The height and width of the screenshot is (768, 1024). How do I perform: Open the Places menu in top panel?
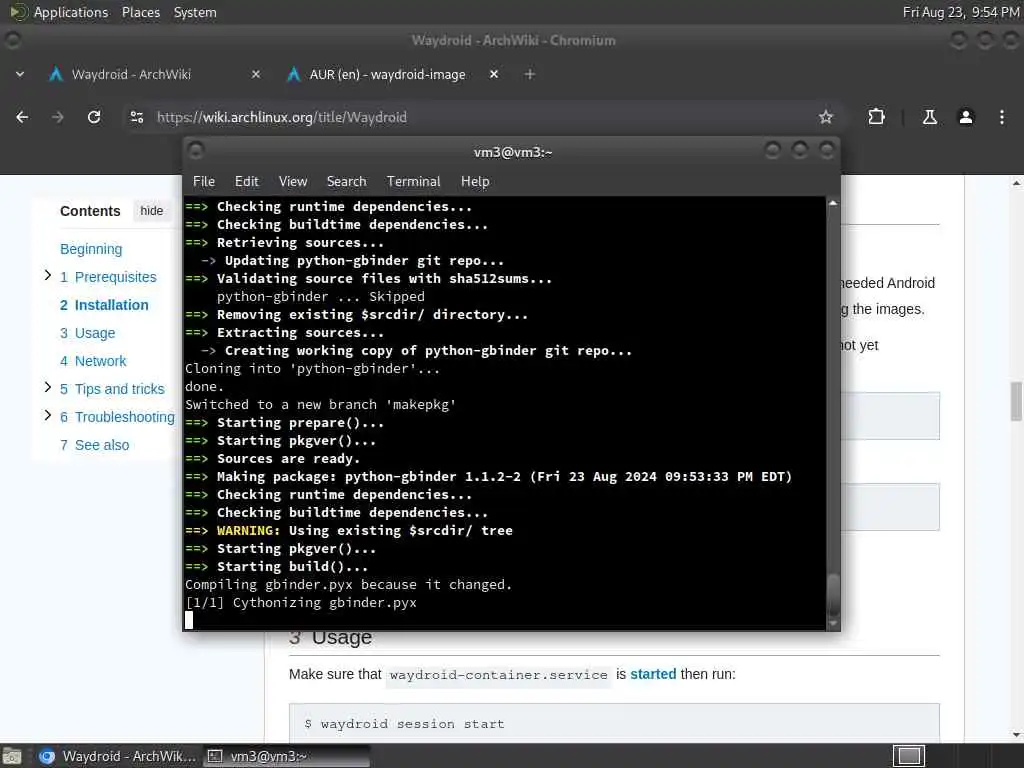pyautogui.click(x=141, y=12)
